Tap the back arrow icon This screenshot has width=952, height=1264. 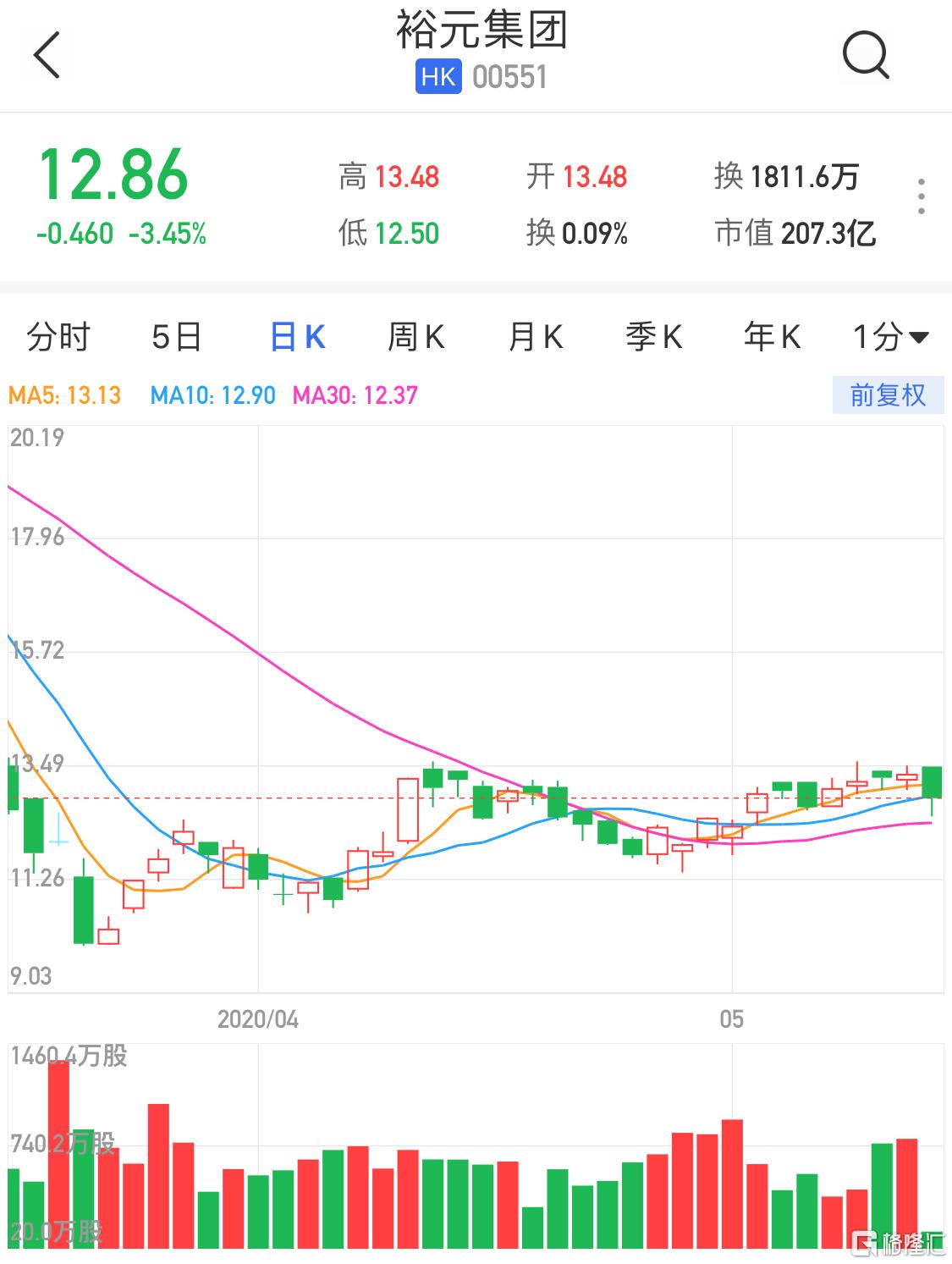coord(47,55)
